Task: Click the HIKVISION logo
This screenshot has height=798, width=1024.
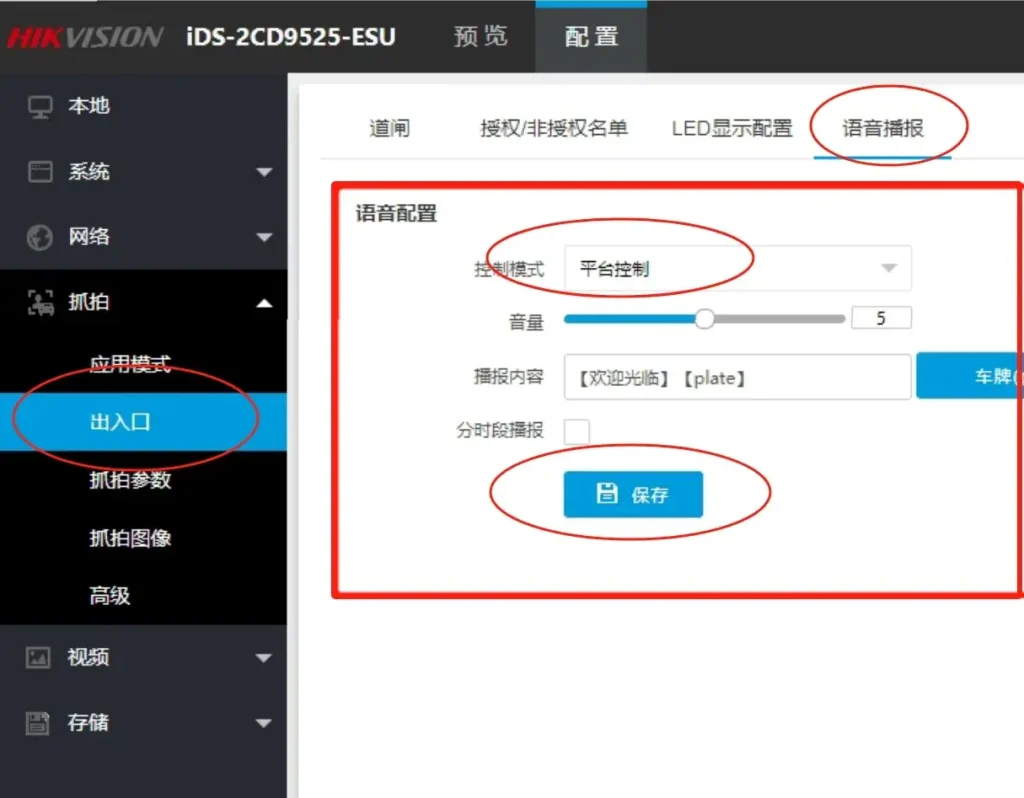Action: coord(85,37)
